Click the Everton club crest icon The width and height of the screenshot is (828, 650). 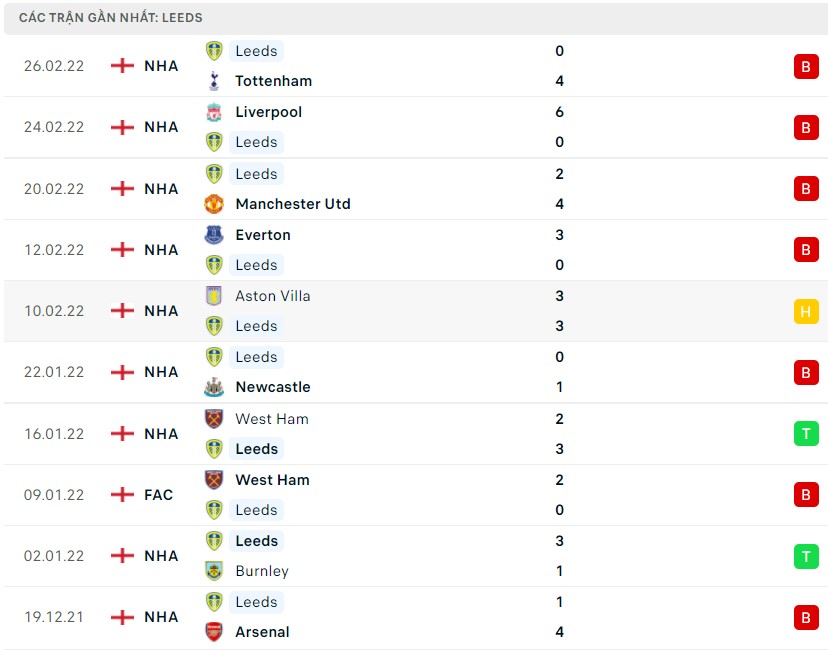click(x=214, y=235)
